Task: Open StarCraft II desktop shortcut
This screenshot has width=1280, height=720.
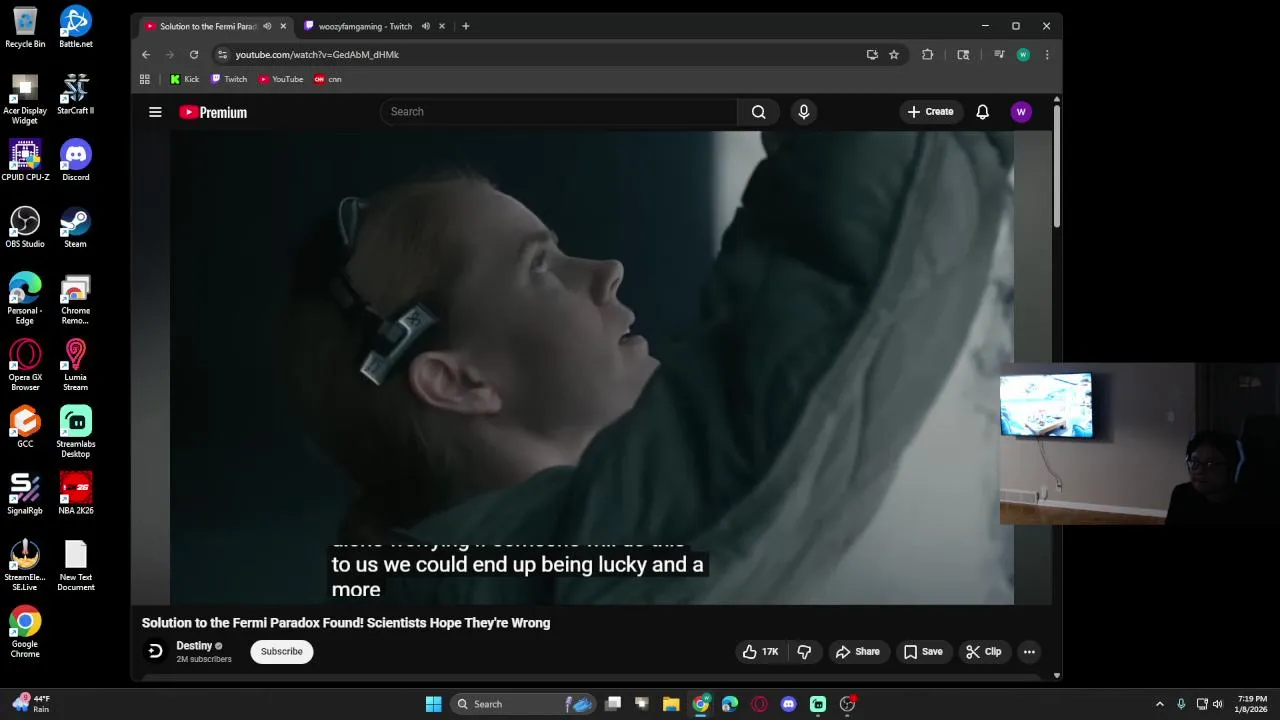Action: coord(75,93)
